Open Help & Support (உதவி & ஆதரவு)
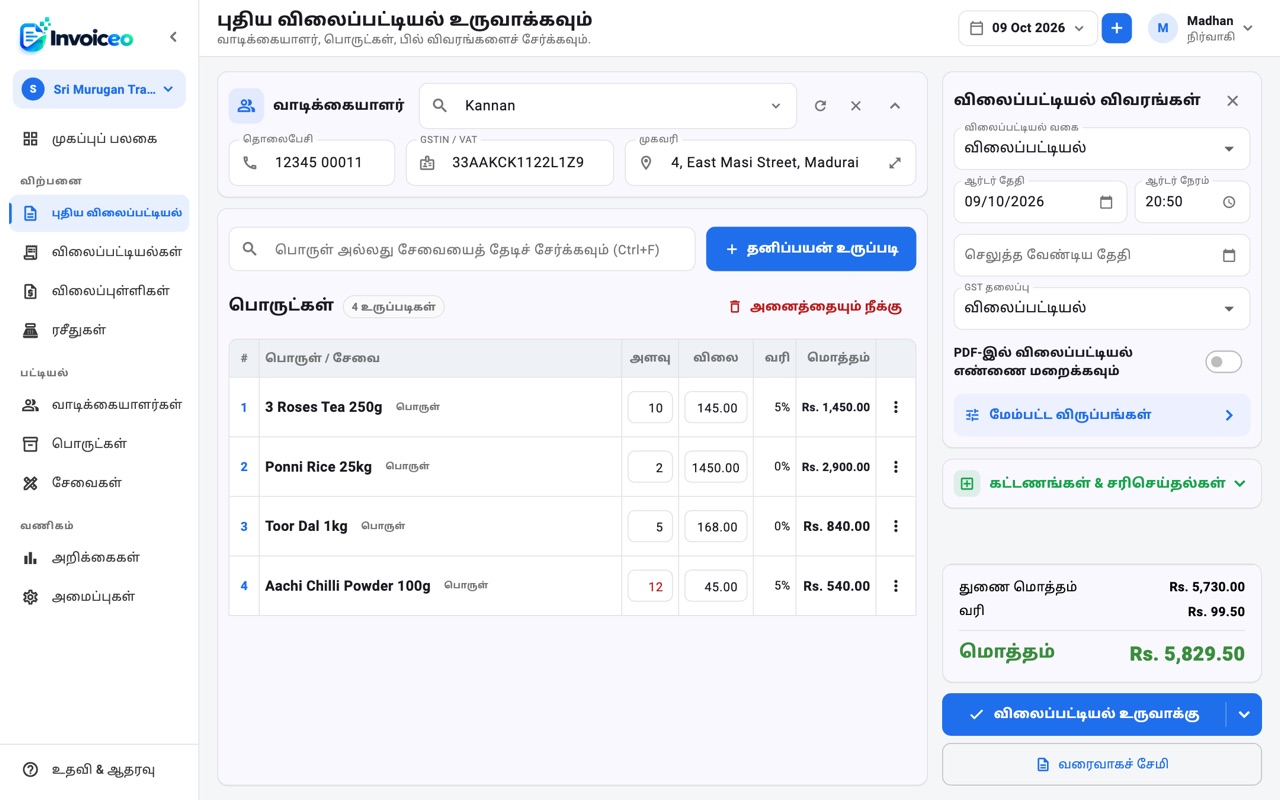The width and height of the screenshot is (1280, 800). click(x=99, y=770)
